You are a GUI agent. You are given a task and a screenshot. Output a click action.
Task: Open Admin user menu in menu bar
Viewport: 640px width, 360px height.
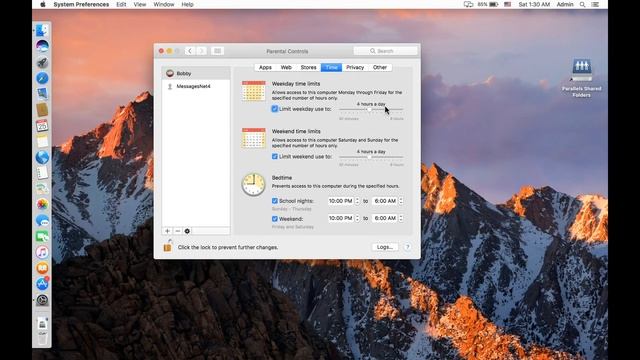(565, 4)
